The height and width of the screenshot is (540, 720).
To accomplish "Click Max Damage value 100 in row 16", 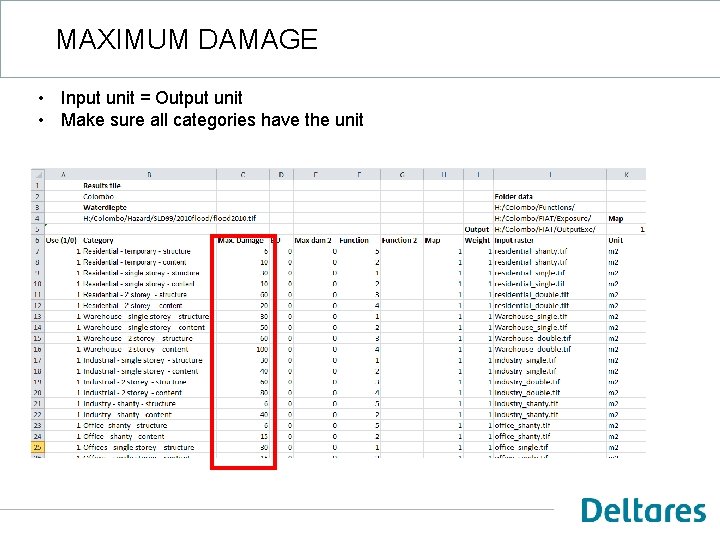I will [x=262, y=349].
